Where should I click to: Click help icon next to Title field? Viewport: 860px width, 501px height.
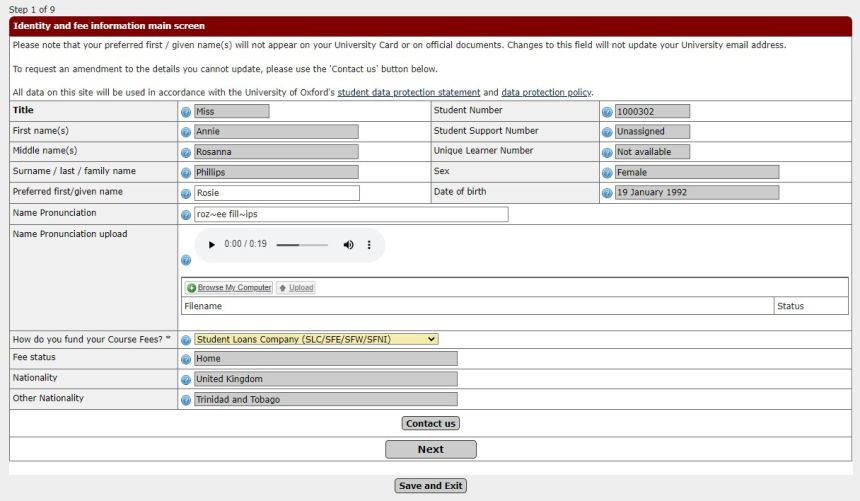186,112
